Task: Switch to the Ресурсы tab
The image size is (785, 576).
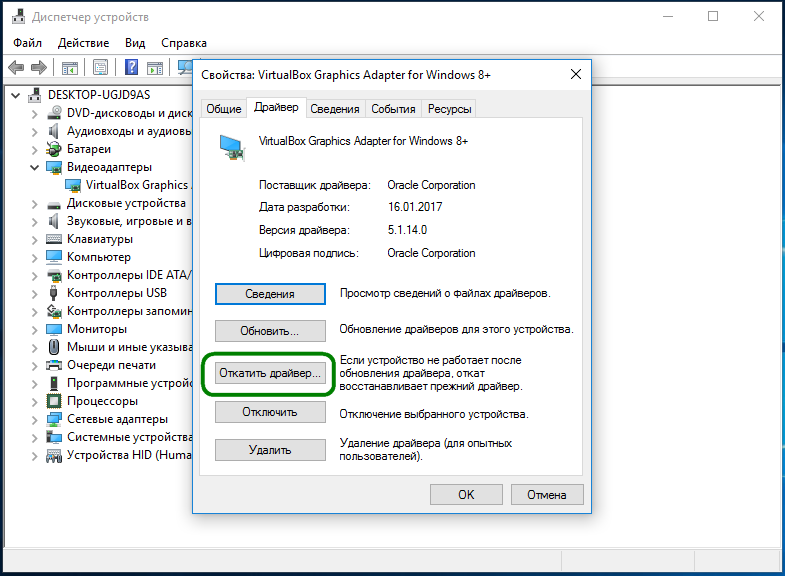Action: coord(450,109)
